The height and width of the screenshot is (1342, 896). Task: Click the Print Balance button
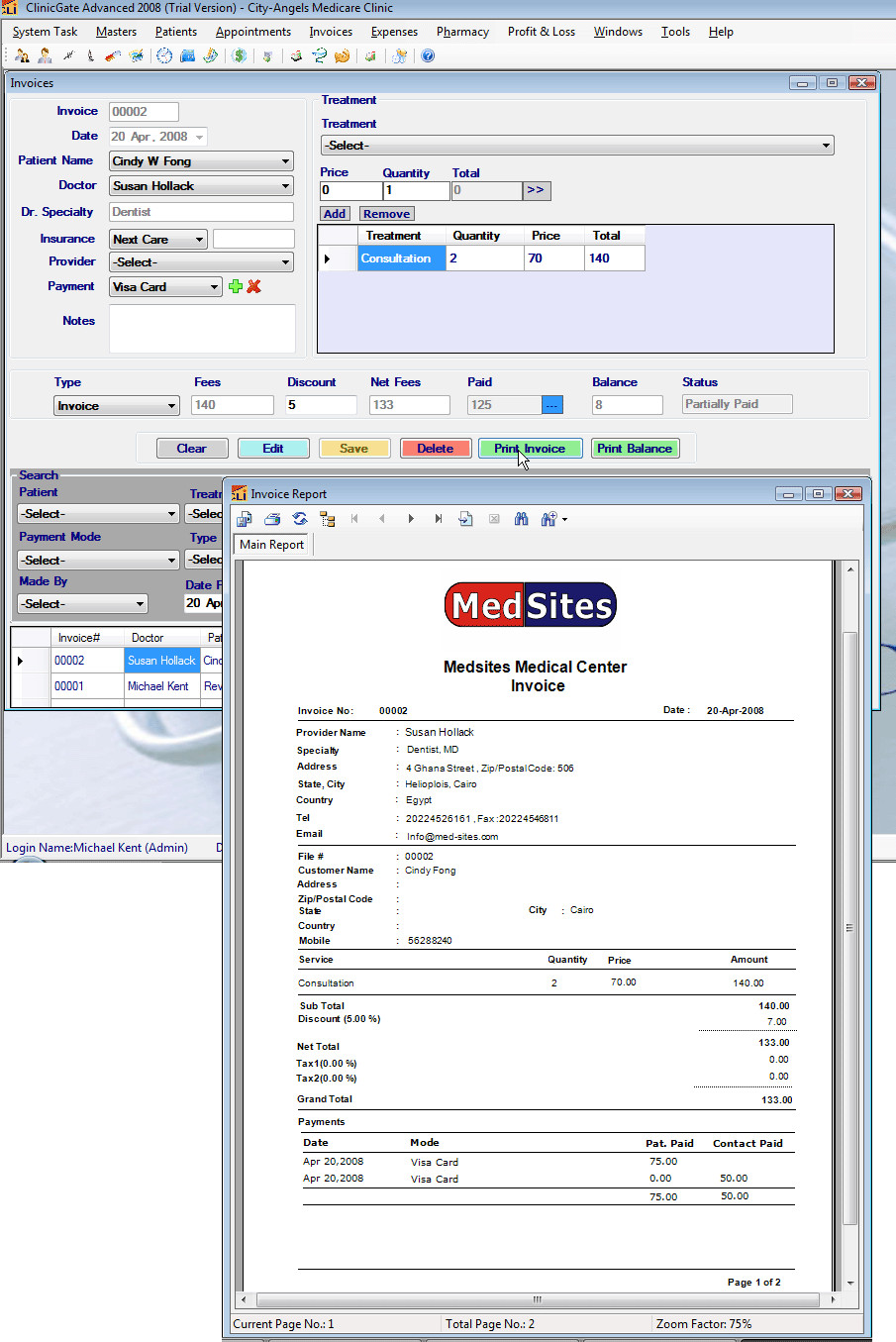click(635, 449)
